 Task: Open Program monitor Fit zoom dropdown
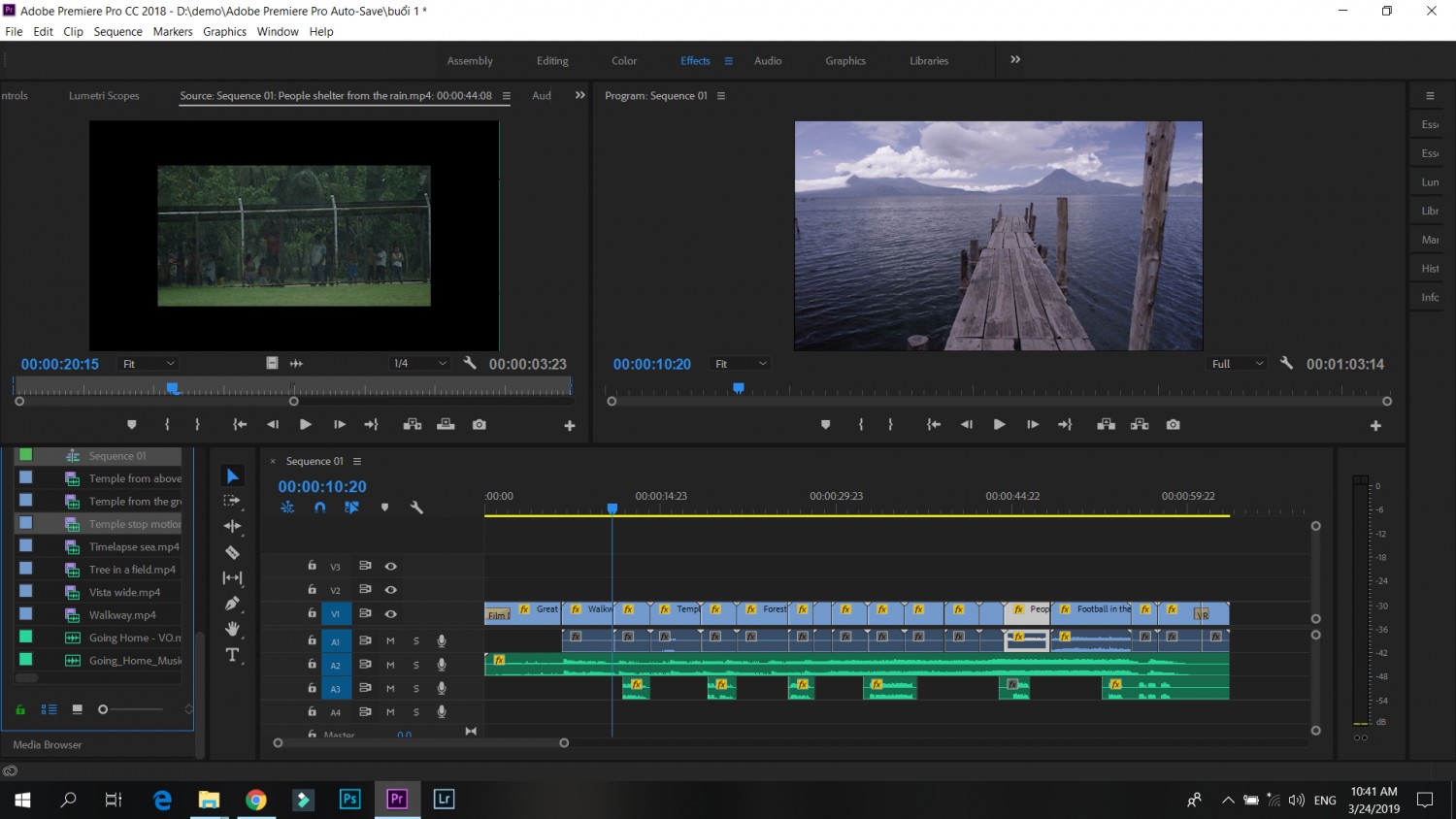pos(741,364)
